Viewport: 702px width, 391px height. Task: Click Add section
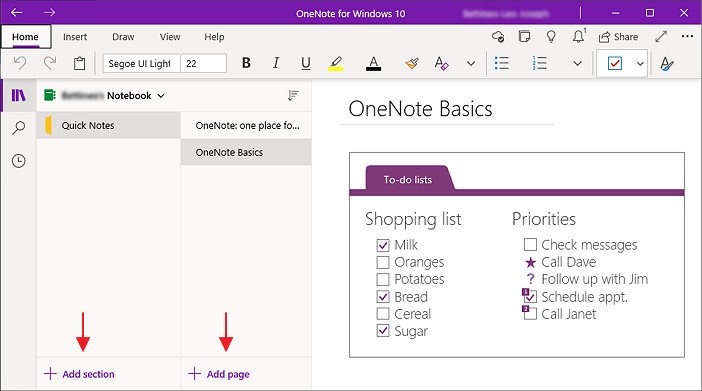[x=80, y=374]
